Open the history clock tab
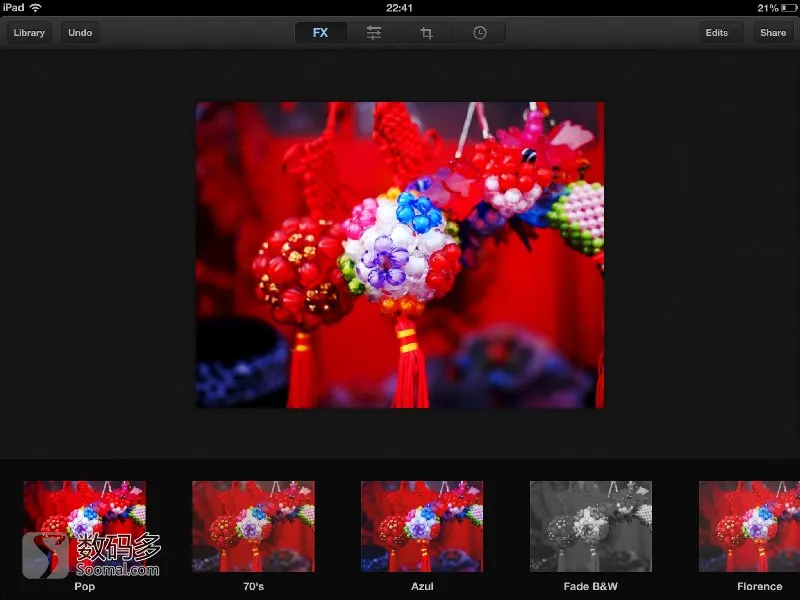This screenshot has width=800, height=600. pos(480,33)
